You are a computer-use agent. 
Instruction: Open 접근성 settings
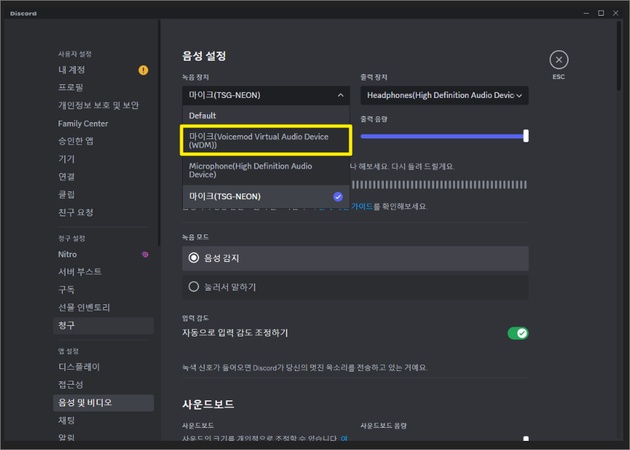71,385
